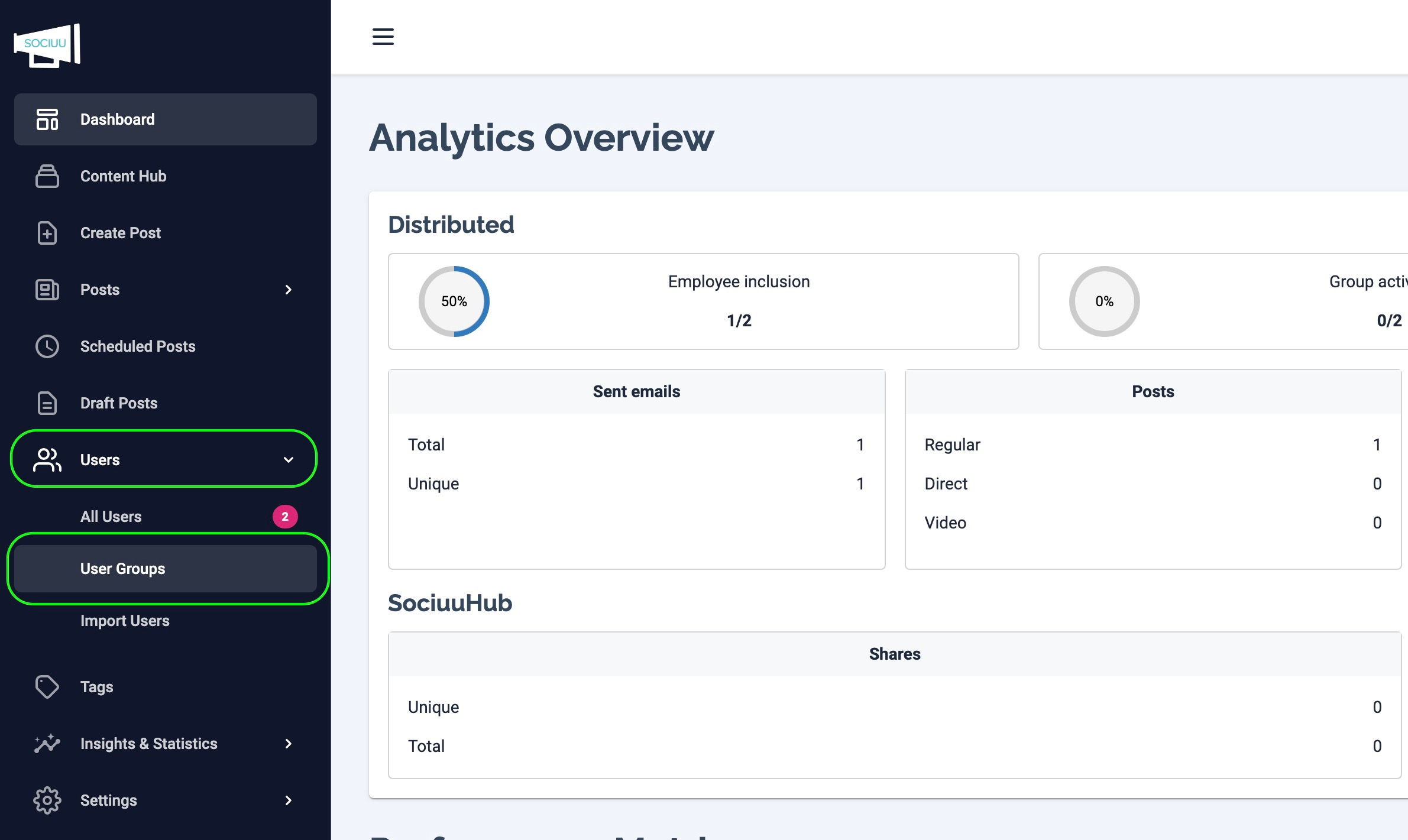Image resolution: width=1408 pixels, height=840 pixels.
Task: Open the All Users submenu item
Action: [x=111, y=517]
